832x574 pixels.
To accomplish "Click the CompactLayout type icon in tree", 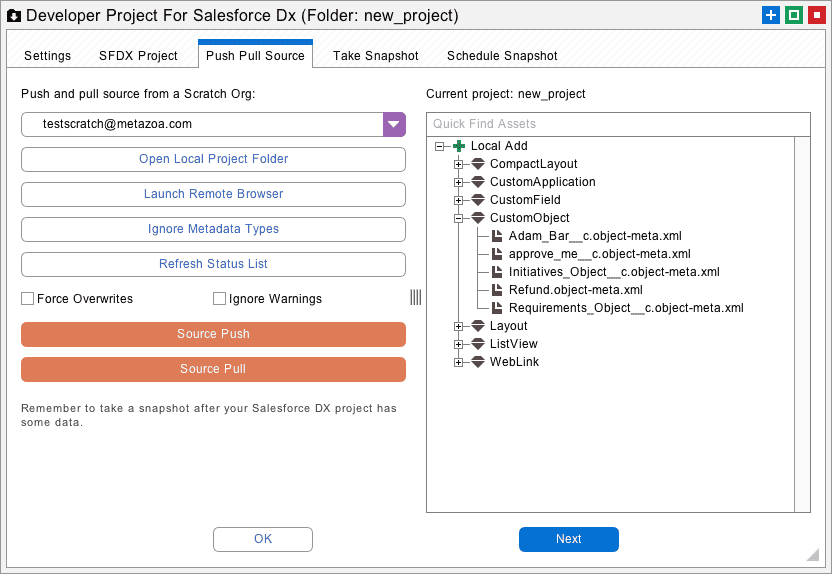I will tap(478, 164).
